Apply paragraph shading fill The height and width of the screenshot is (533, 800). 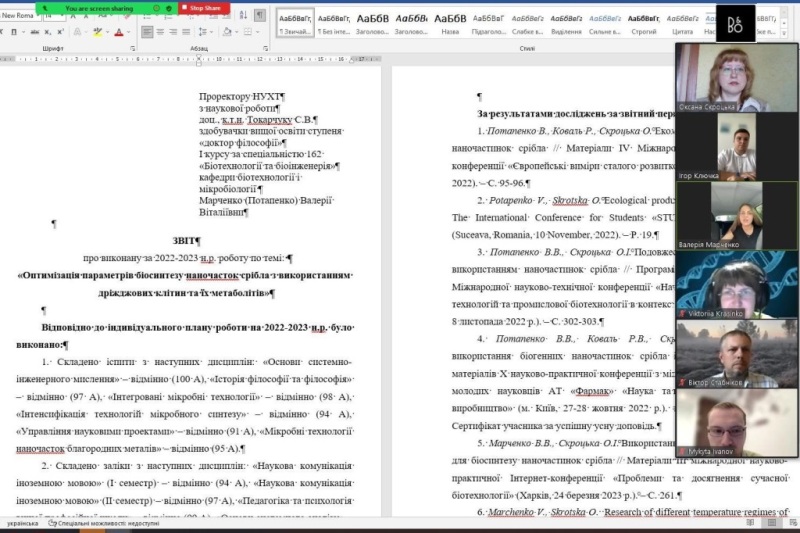pyautogui.click(x=228, y=32)
